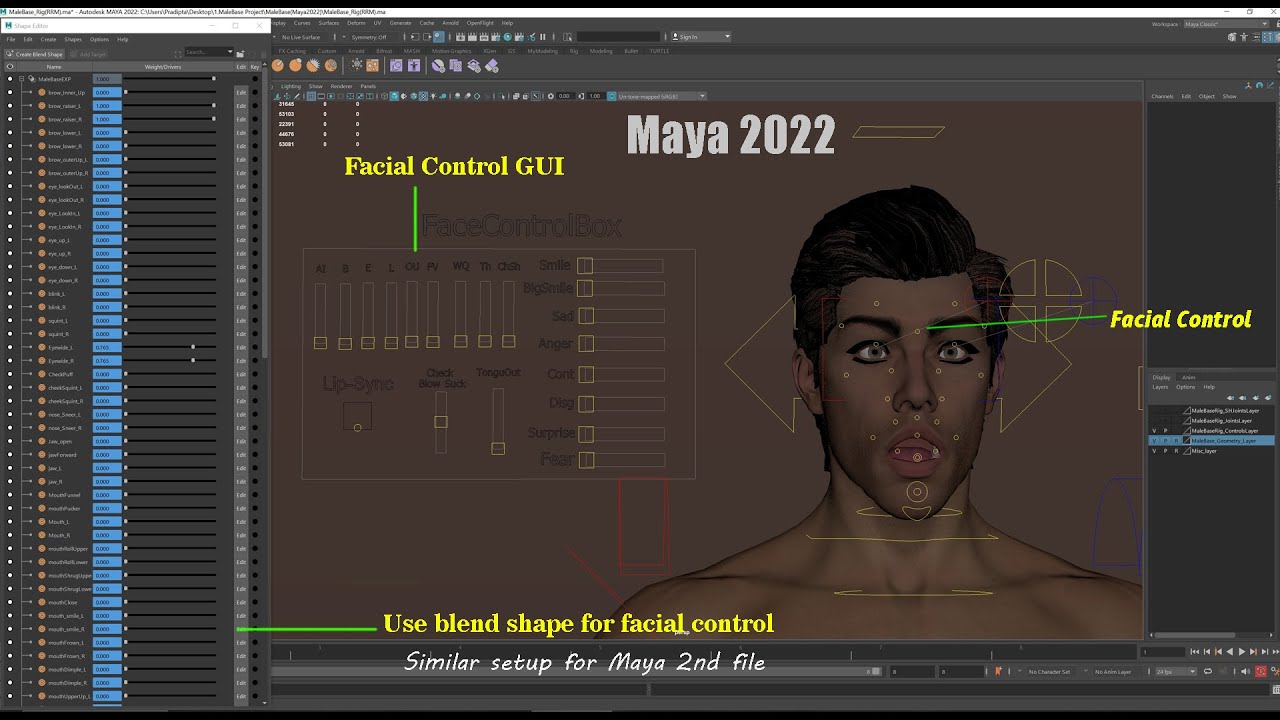Click the orange box shelf icon
This screenshot has height=720, width=1280.
point(372,65)
